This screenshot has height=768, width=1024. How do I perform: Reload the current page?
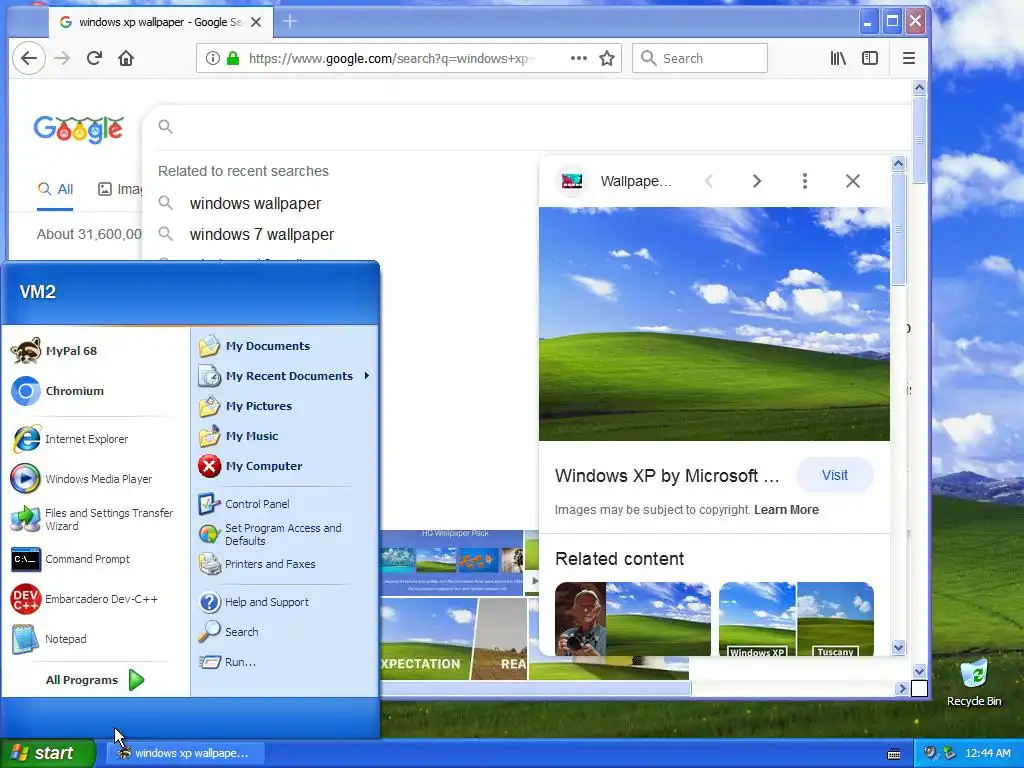[x=94, y=58]
